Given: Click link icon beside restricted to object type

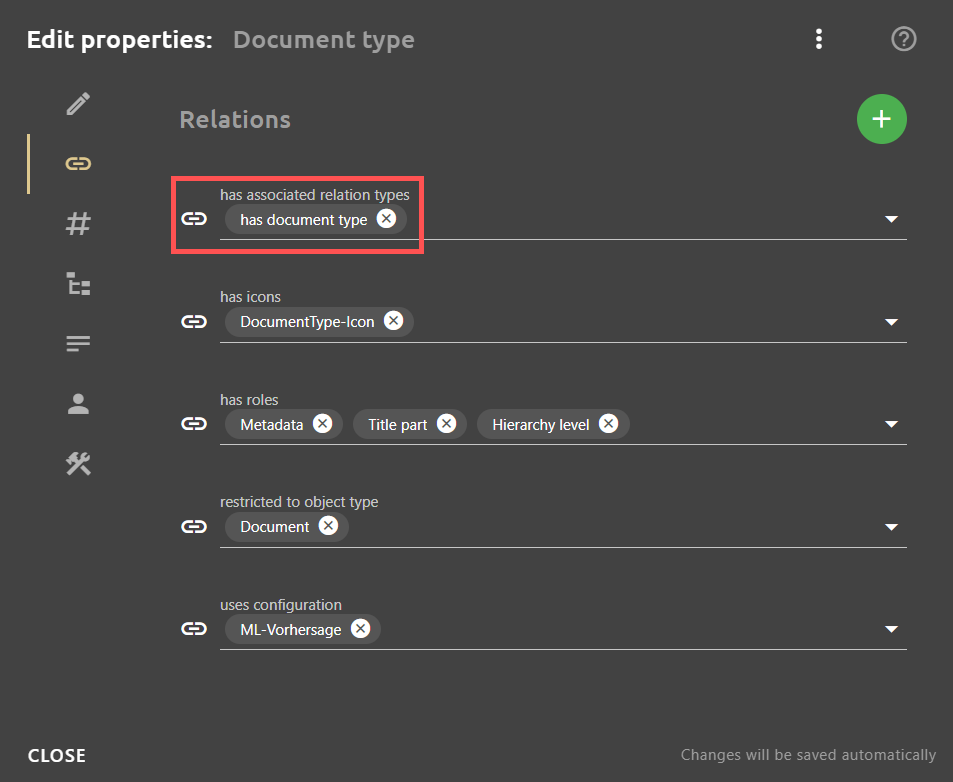Looking at the screenshot, I should [x=194, y=527].
